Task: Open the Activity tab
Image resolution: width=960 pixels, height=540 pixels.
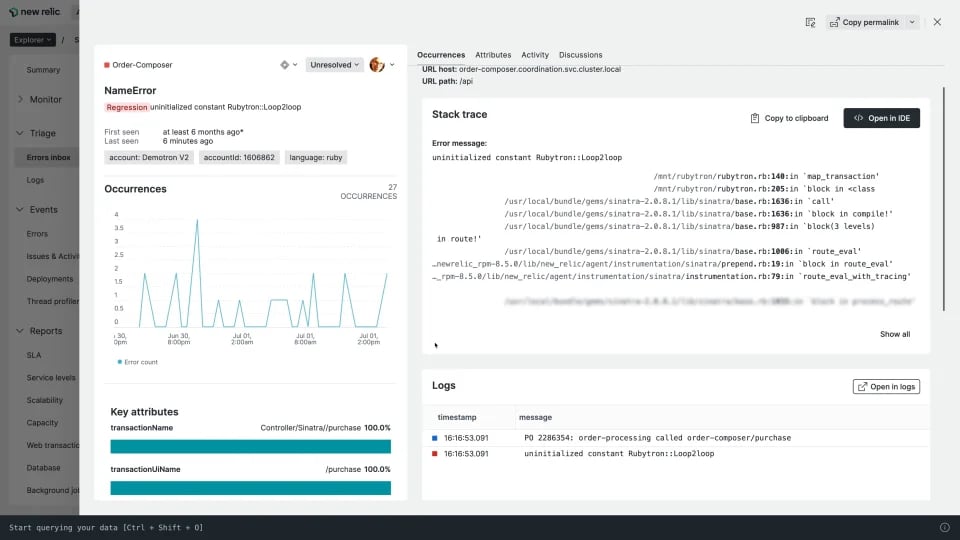Action: pos(534,55)
